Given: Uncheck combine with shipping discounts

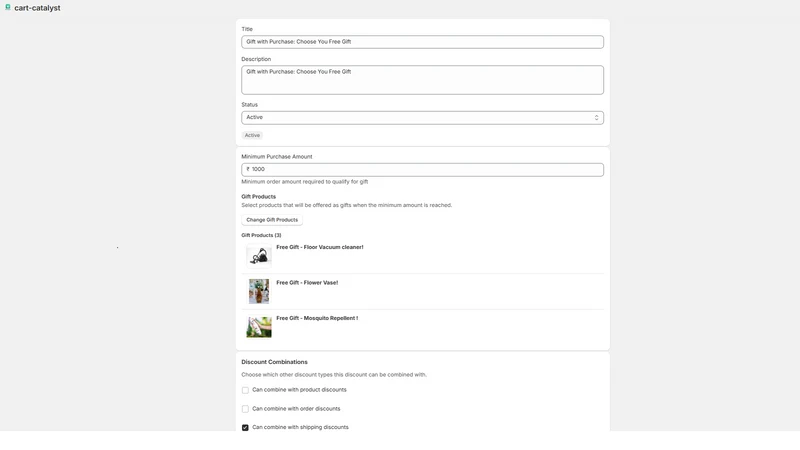Looking at the screenshot, I should pyautogui.click(x=245, y=428).
